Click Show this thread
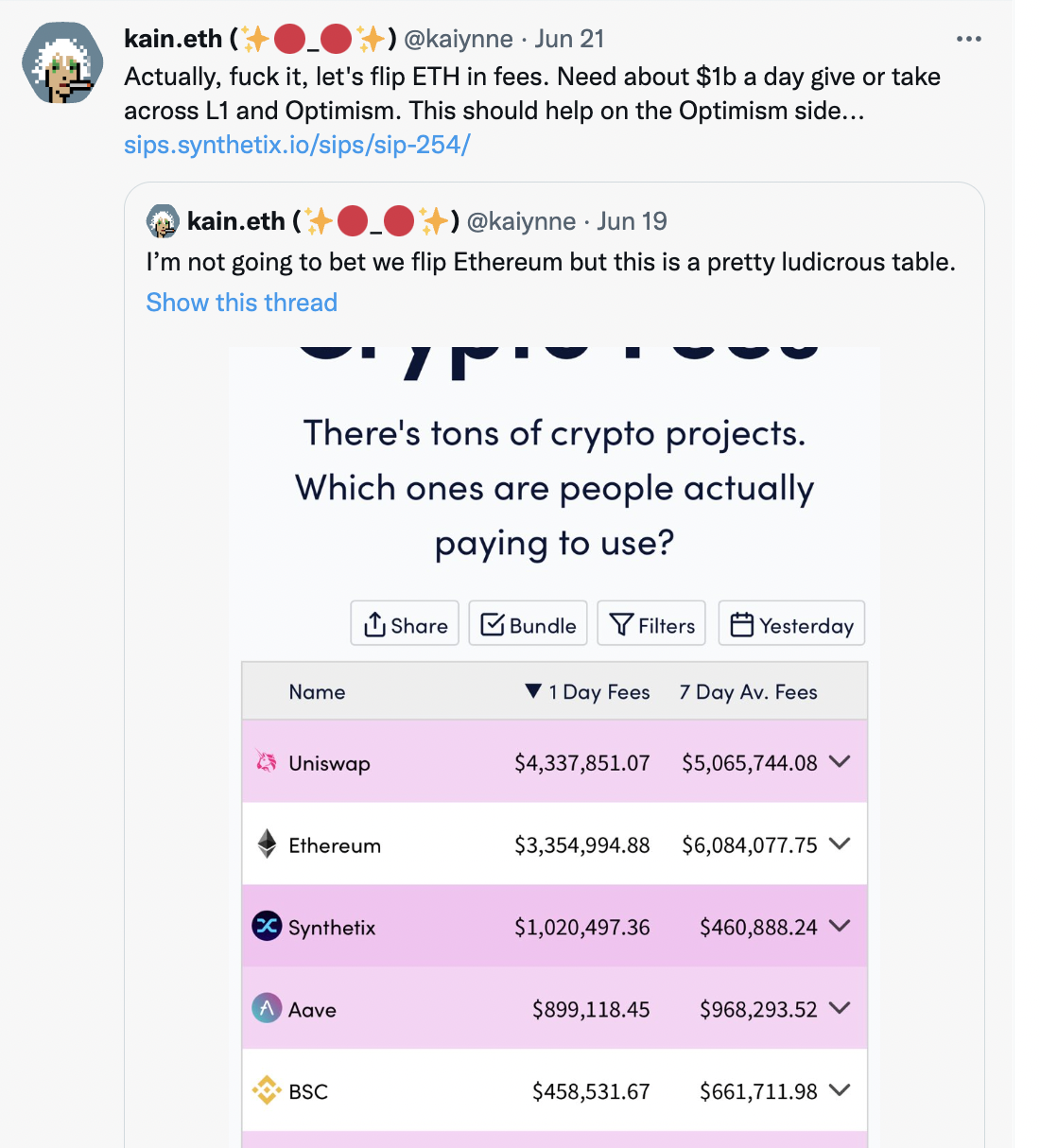 [x=241, y=302]
